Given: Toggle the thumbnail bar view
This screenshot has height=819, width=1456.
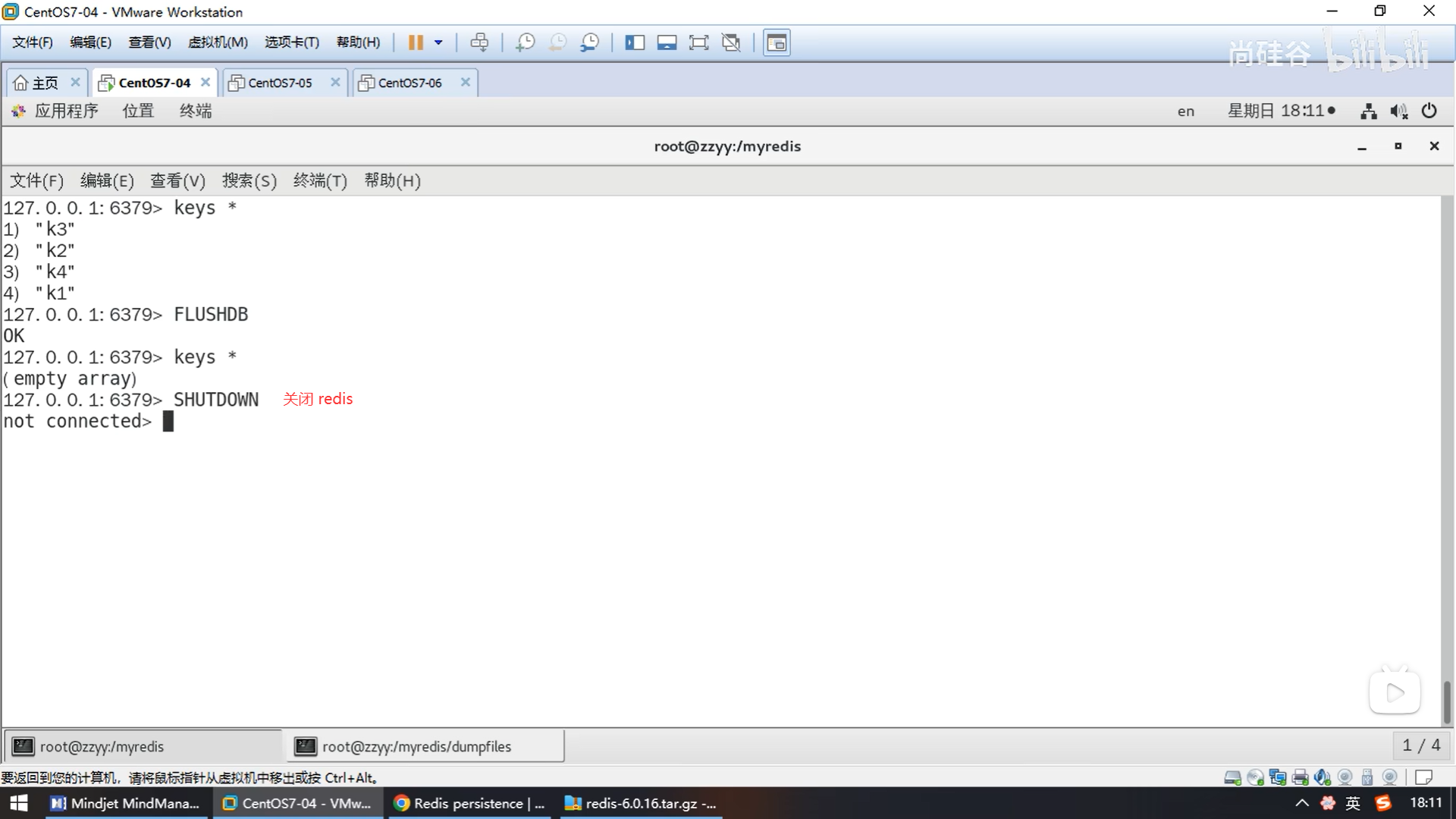Looking at the screenshot, I should coord(667,42).
